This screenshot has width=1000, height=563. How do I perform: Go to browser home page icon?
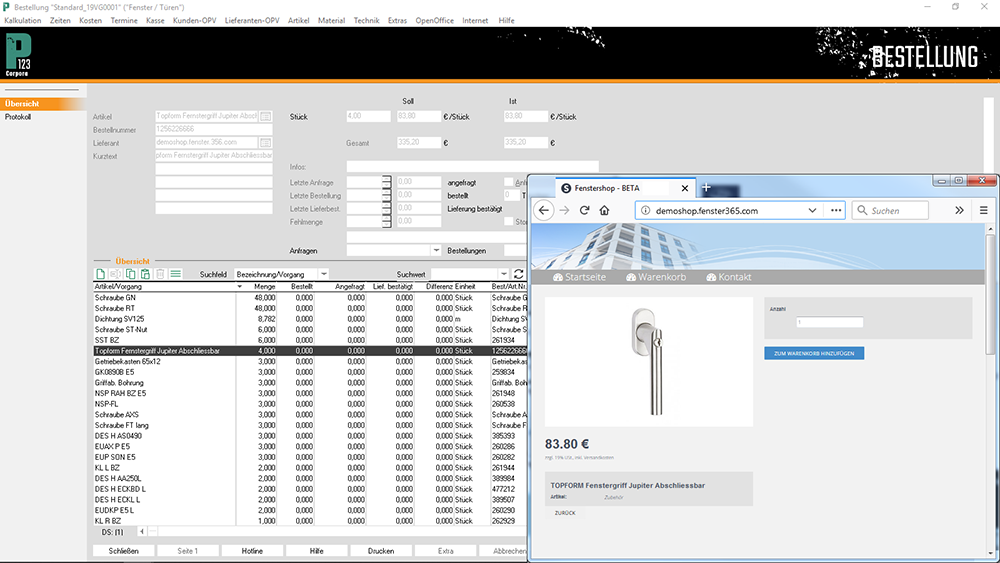605,211
